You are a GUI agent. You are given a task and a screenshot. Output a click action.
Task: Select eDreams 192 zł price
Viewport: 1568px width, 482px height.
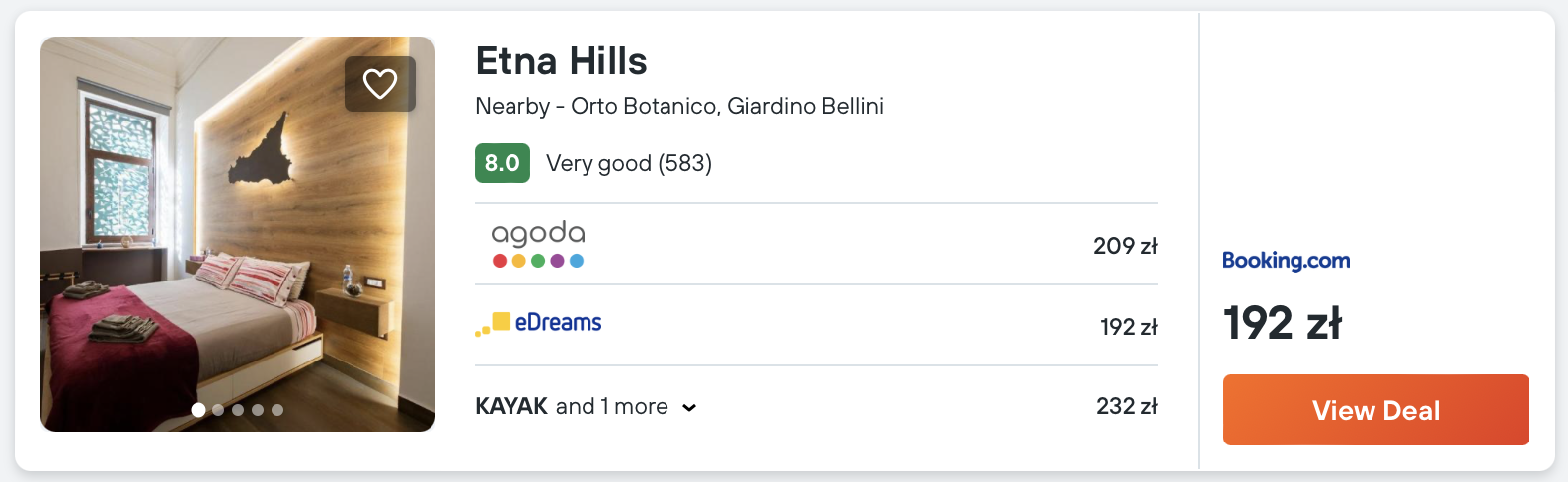(x=1128, y=327)
